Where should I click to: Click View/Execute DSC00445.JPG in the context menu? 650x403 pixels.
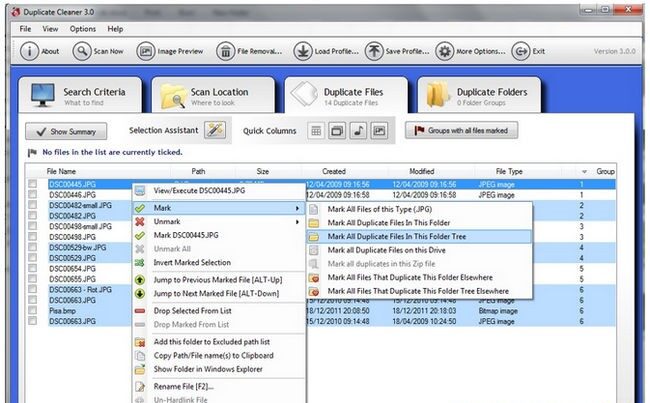tap(219, 191)
